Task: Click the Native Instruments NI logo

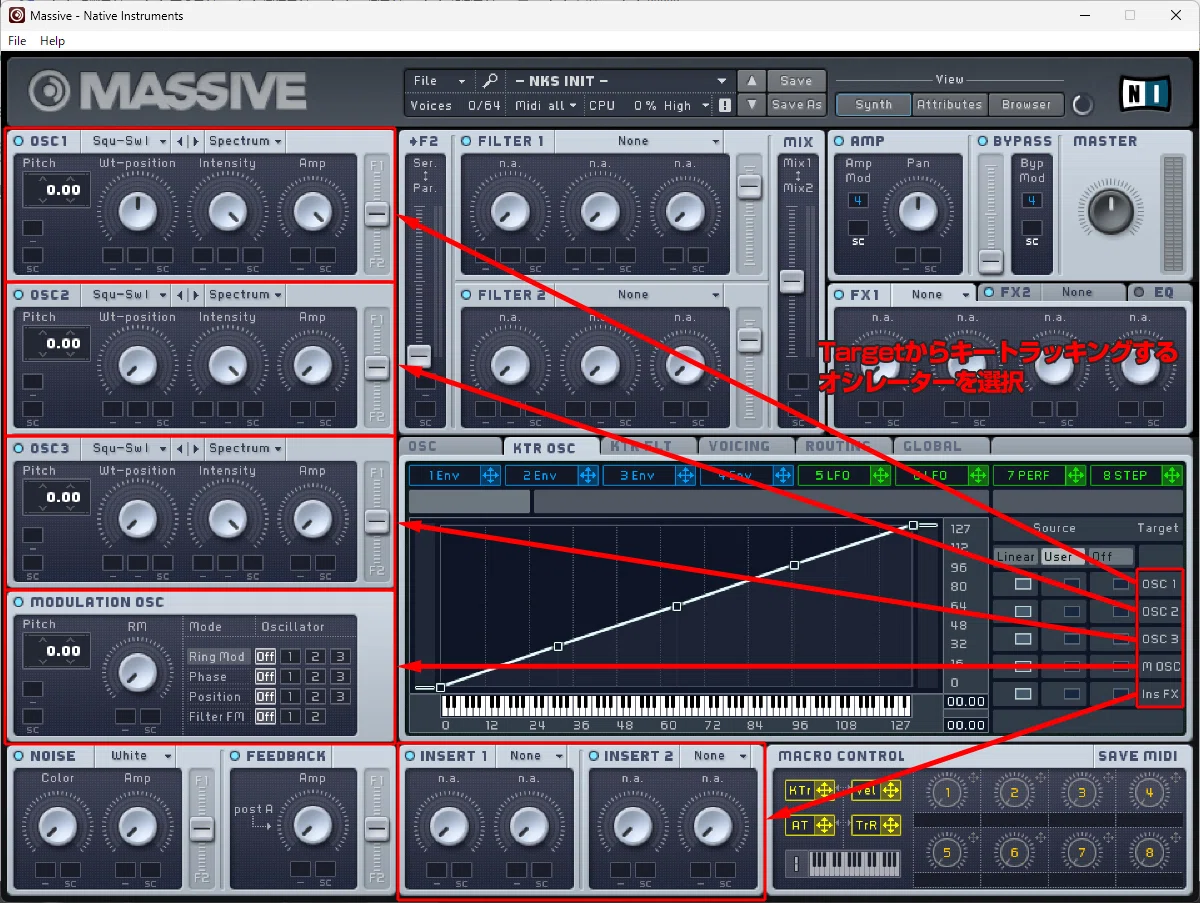Action: point(1146,94)
